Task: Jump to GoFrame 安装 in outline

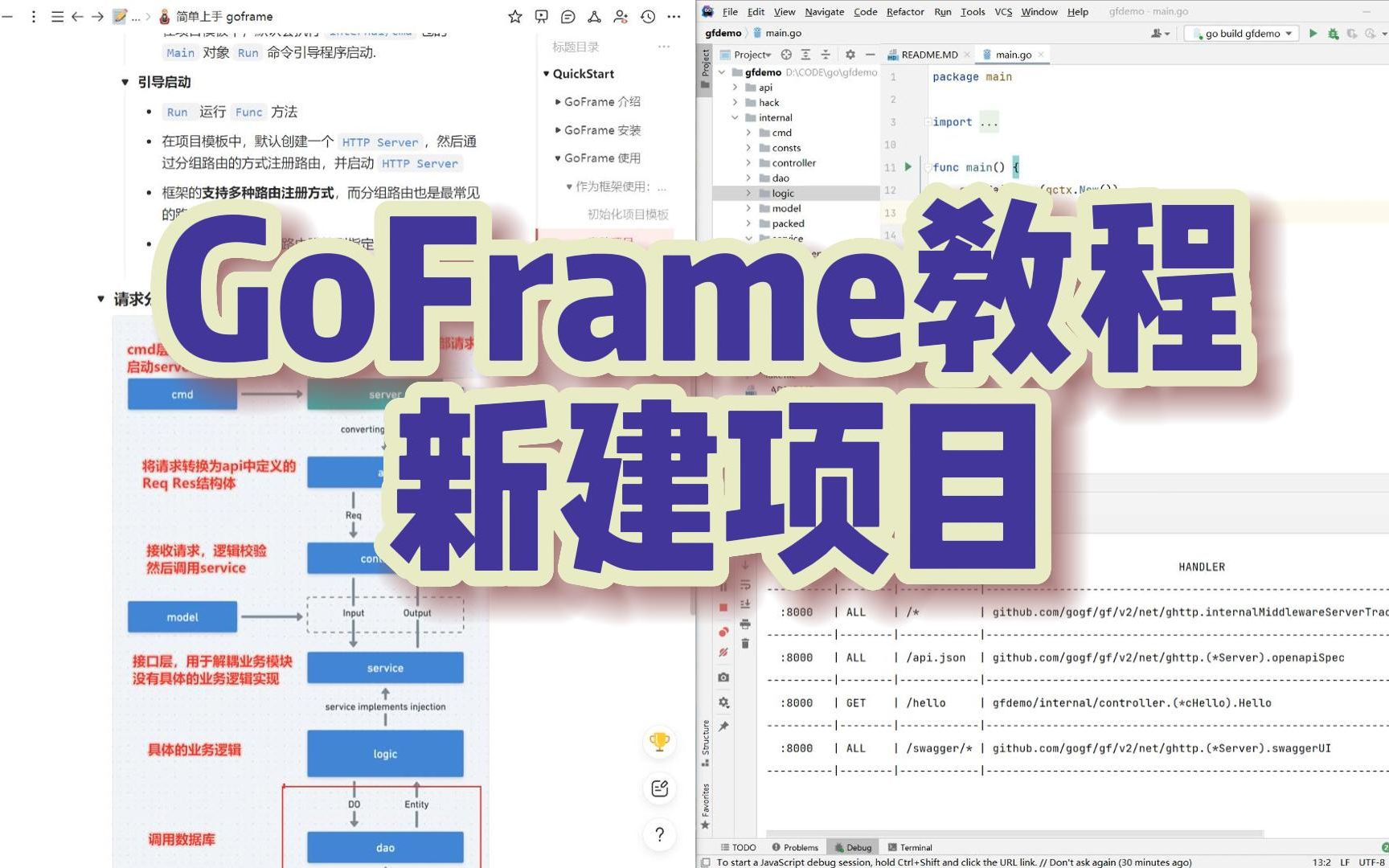Action: click(x=602, y=130)
